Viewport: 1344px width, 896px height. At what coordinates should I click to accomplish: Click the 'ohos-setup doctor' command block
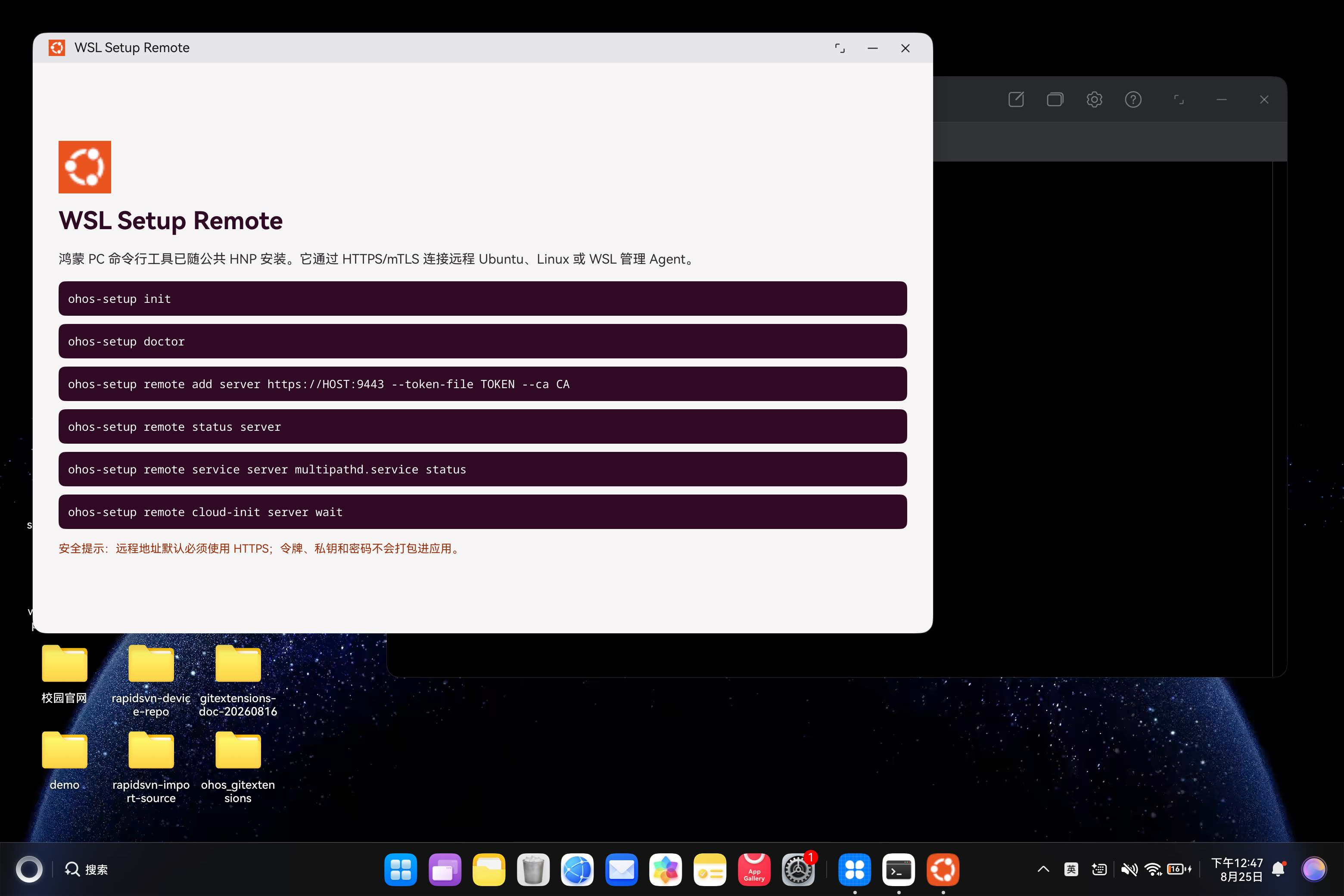(x=482, y=341)
